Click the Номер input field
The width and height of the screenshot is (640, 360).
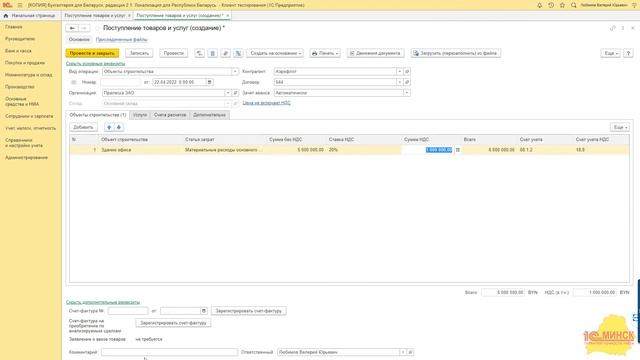(120, 82)
